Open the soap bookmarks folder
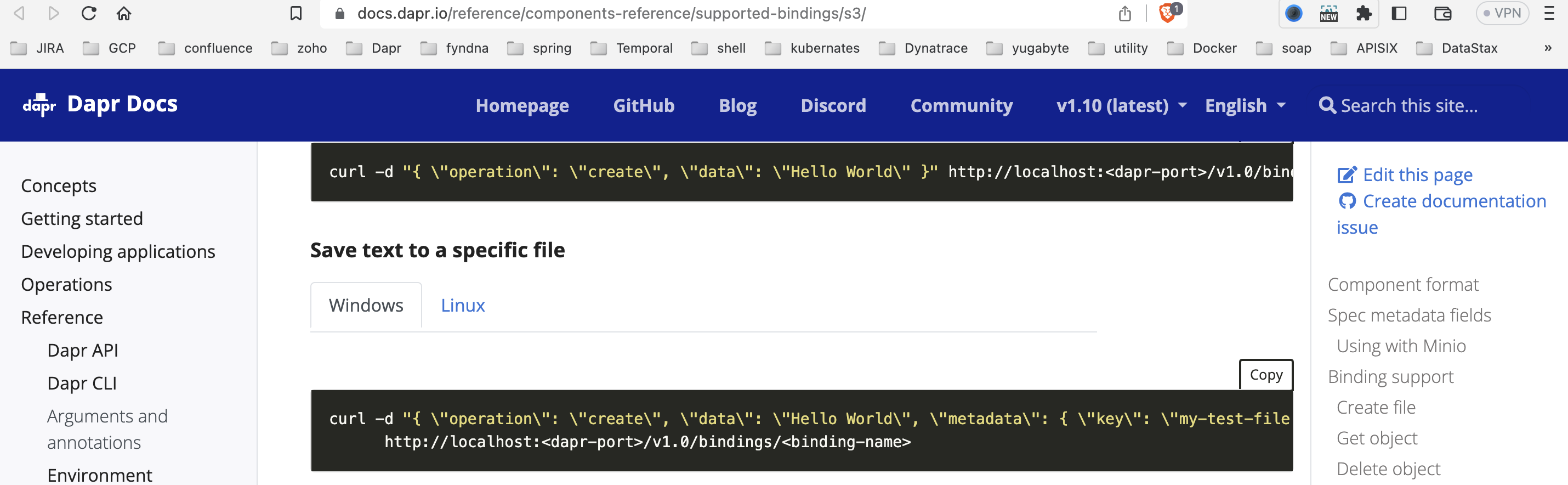Image resolution: width=1568 pixels, height=485 pixels. click(x=1284, y=48)
